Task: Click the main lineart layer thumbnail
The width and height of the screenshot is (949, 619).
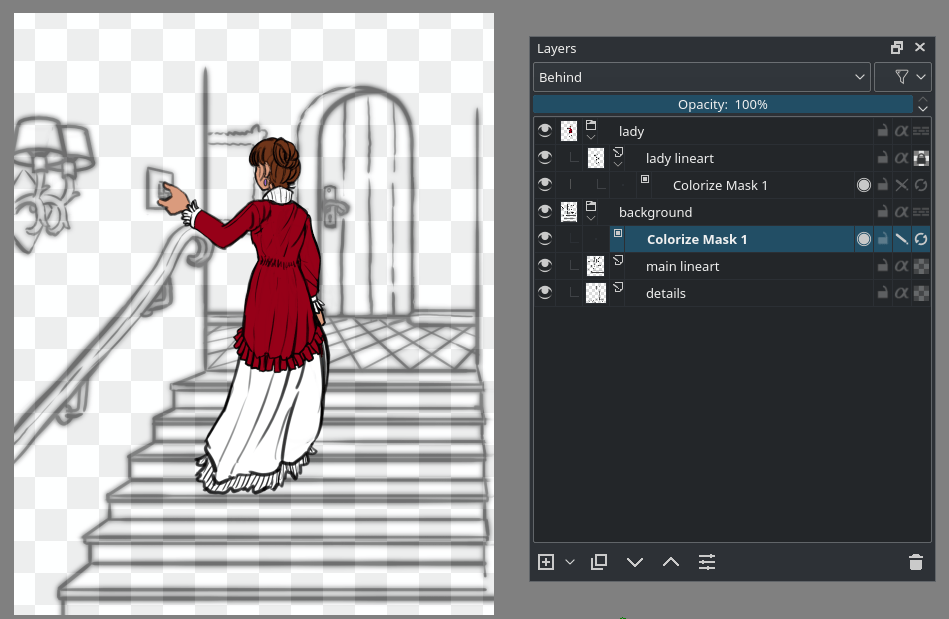Action: 595,265
